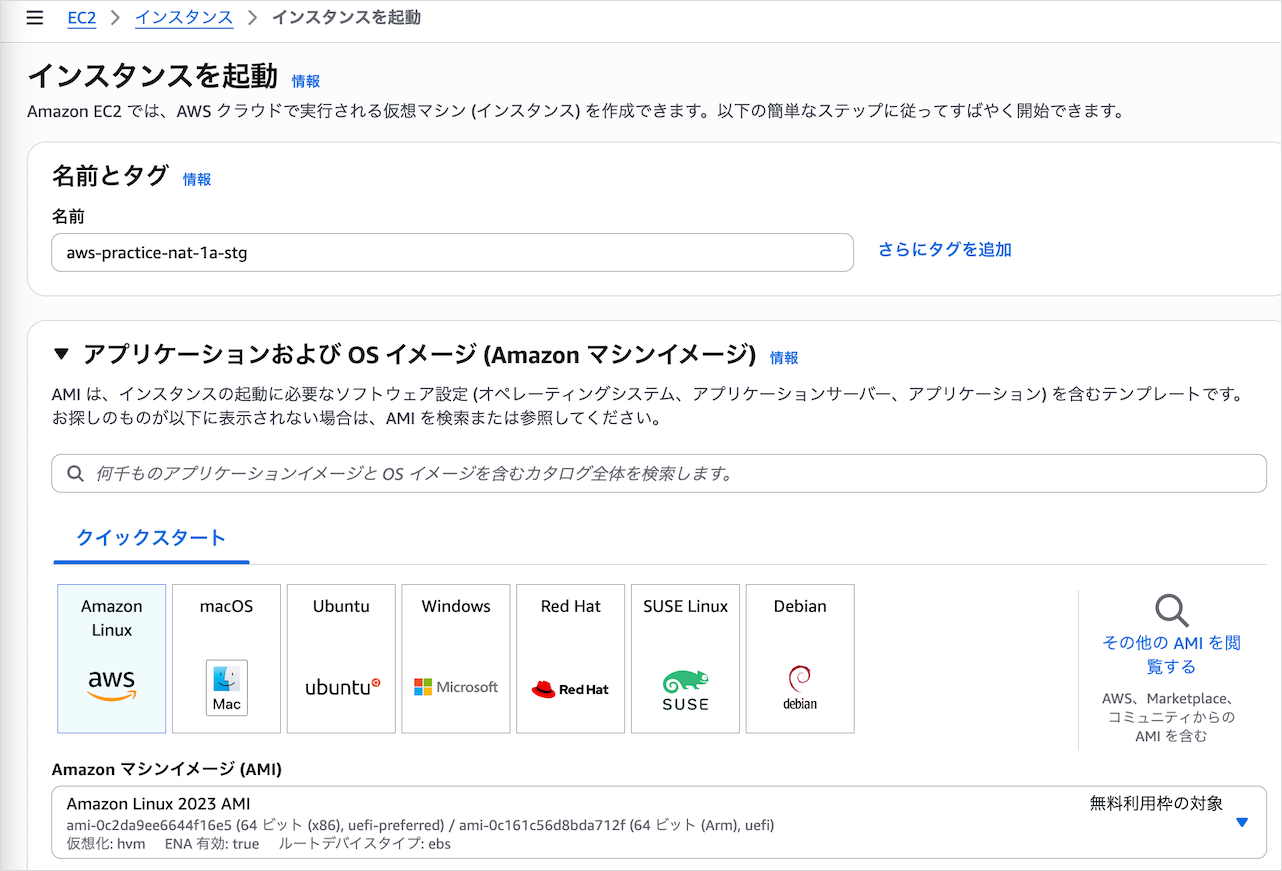The width and height of the screenshot is (1282, 871).
Task: Open その他の AMI を閲覧する link
Action: point(1171,655)
